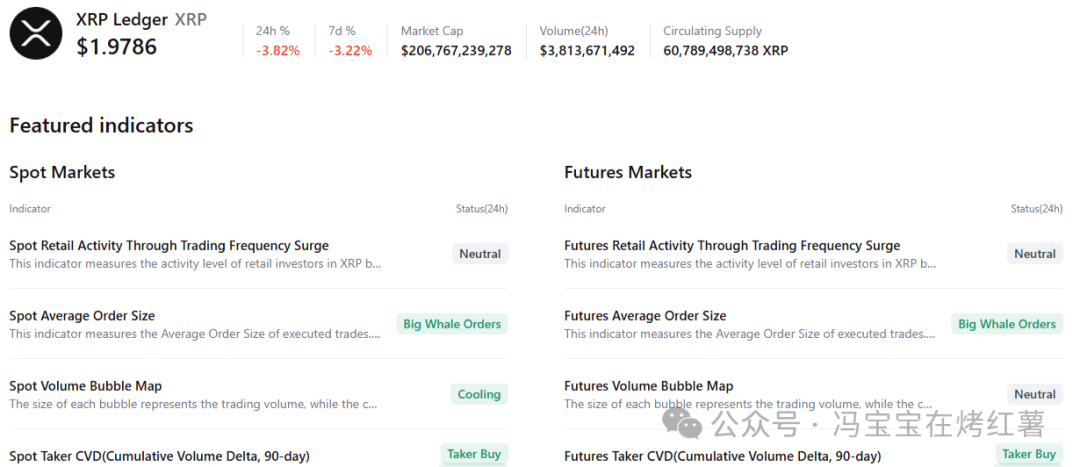Open Futures Volume Bubble Map indicator
The image size is (1080, 467).
point(648,386)
